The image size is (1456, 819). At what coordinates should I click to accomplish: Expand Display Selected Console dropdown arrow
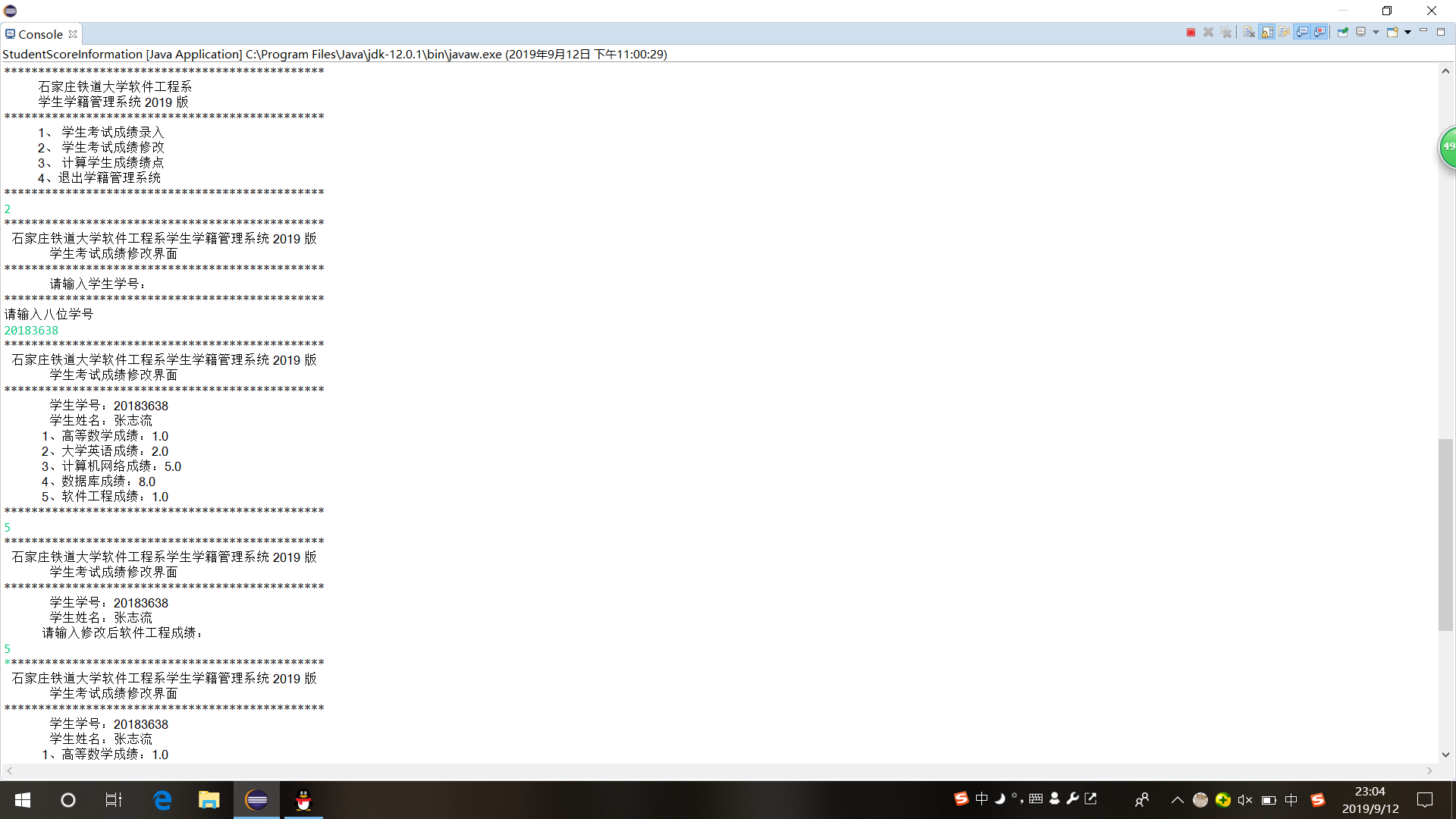click(1376, 32)
